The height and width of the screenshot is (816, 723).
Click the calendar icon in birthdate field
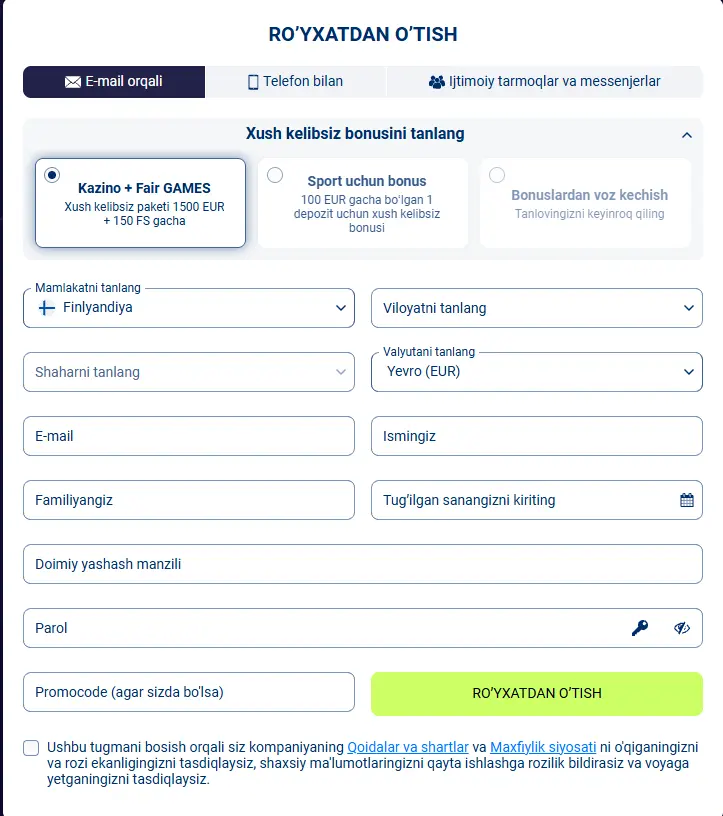point(687,500)
